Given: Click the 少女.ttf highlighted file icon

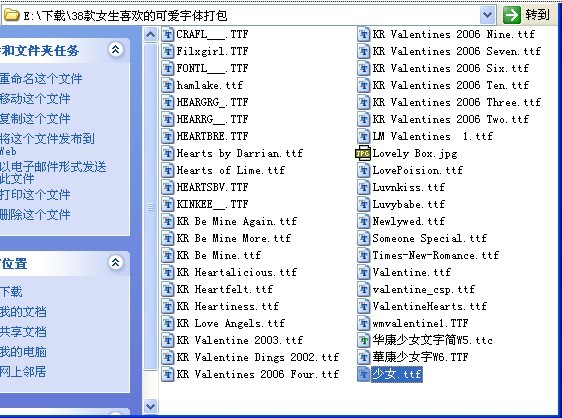Looking at the screenshot, I should click(x=363, y=374).
